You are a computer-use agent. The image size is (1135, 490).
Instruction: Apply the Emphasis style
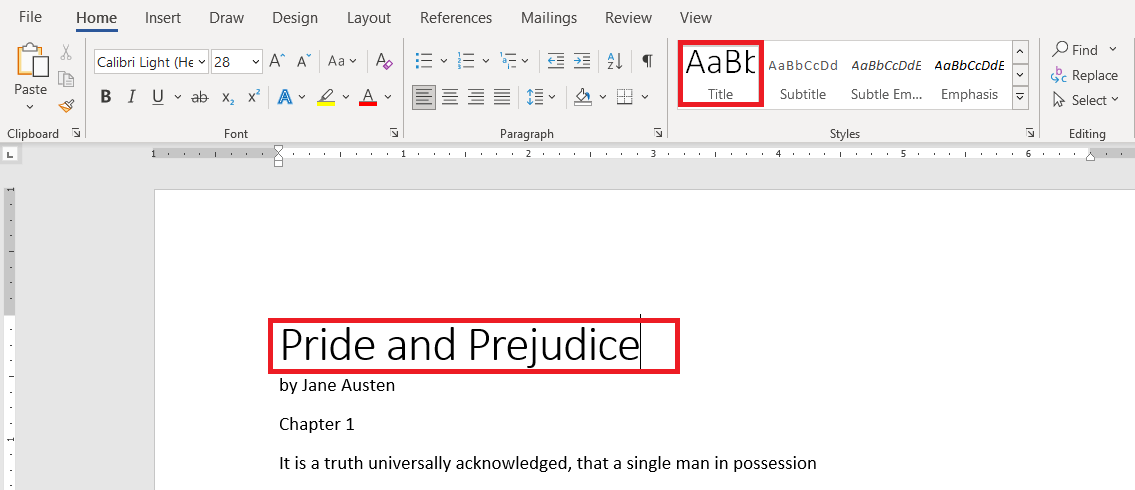(969, 75)
